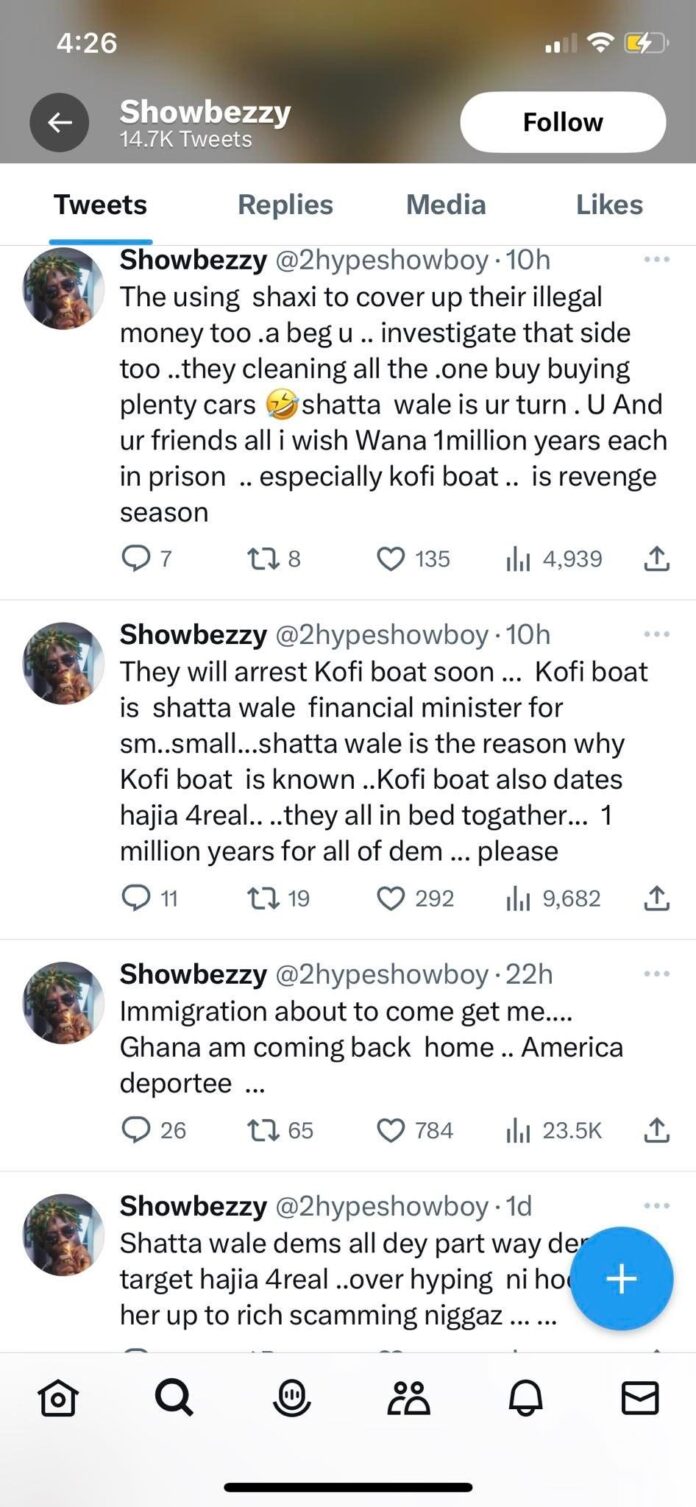Open the three-dot menu on the top tweet
Screen dimensions: 696x1507
(657, 260)
